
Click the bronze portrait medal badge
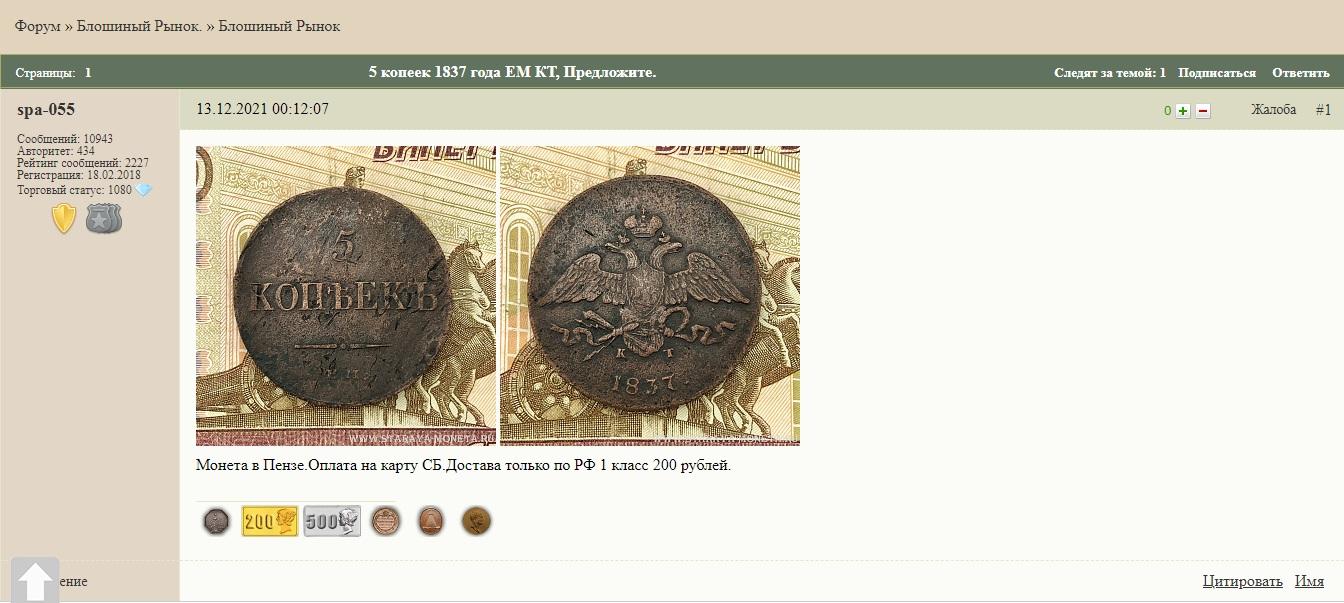(476, 521)
